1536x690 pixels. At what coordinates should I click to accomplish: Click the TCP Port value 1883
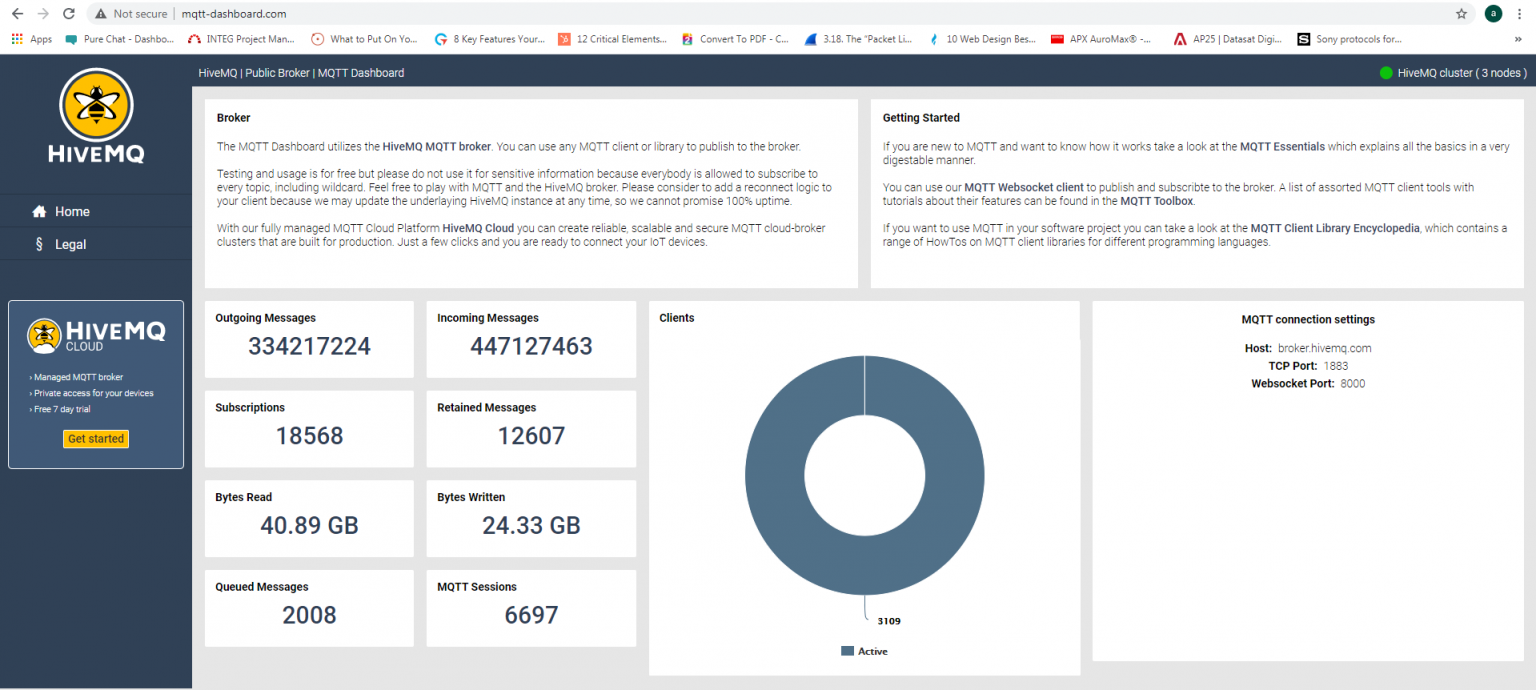1336,366
